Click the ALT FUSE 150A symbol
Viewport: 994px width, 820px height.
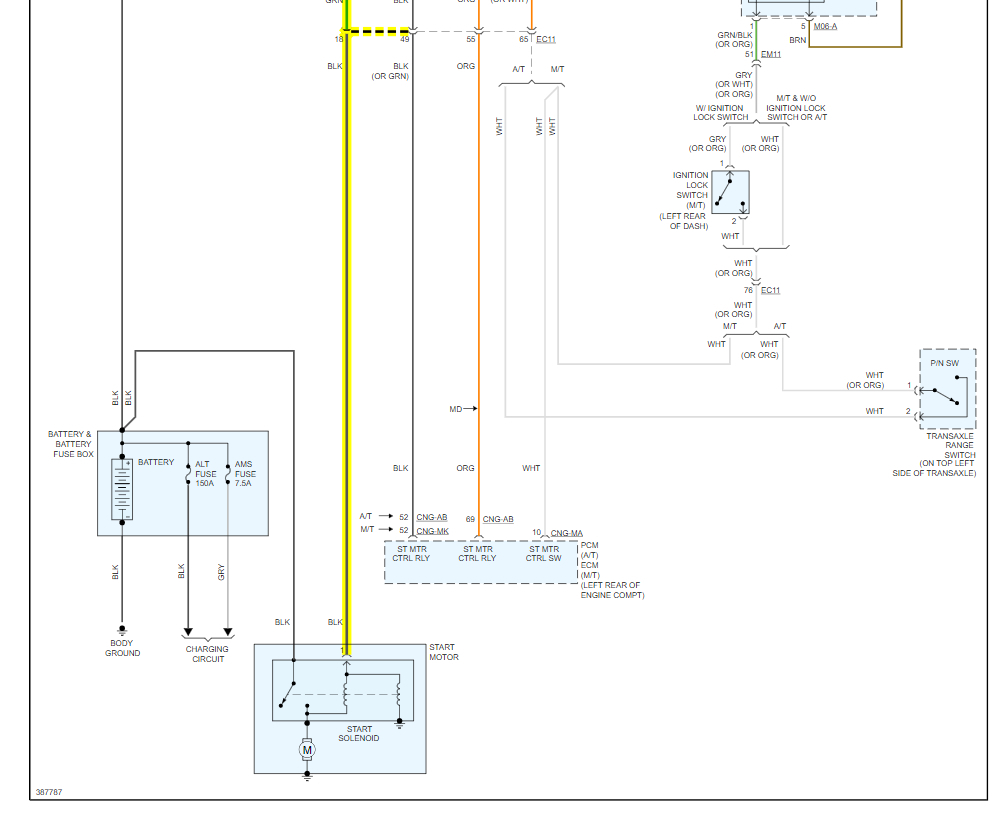pyautogui.click(x=188, y=473)
